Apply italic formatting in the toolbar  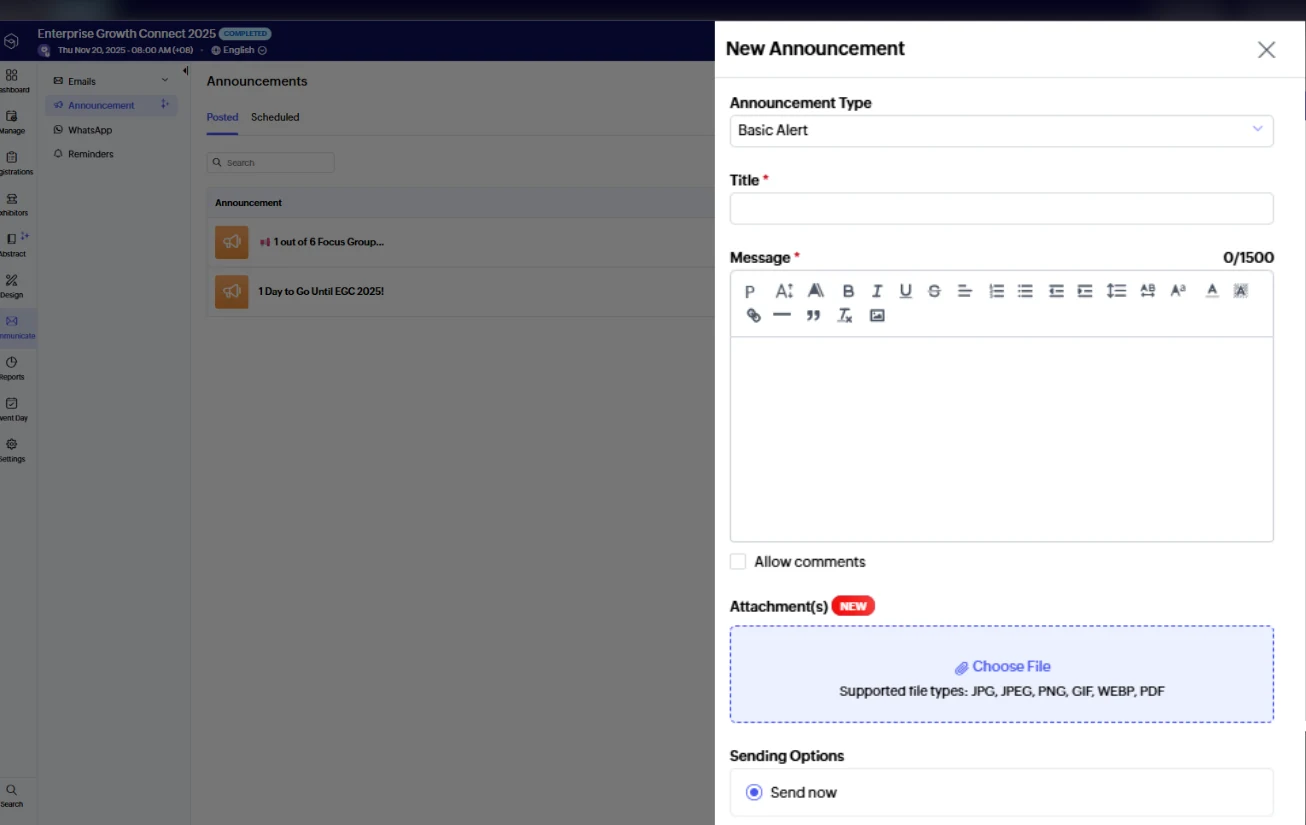[x=877, y=291]
